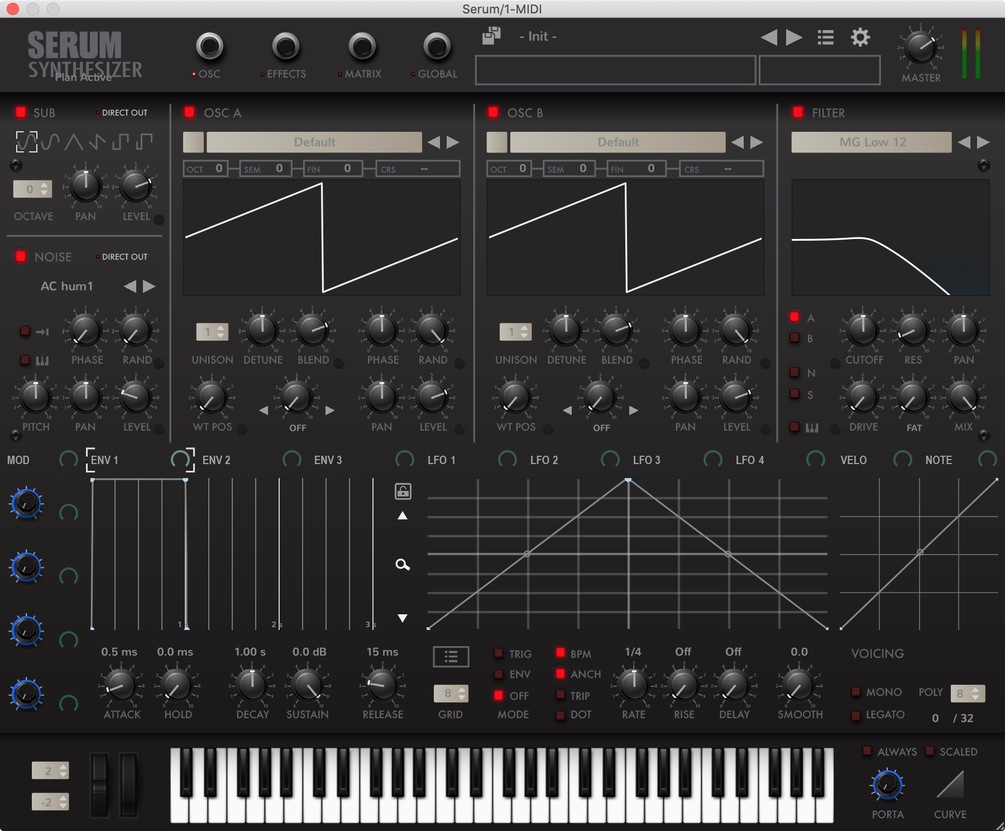Open the LFO shape list button

pyautogui.click(x=451, y=656)
